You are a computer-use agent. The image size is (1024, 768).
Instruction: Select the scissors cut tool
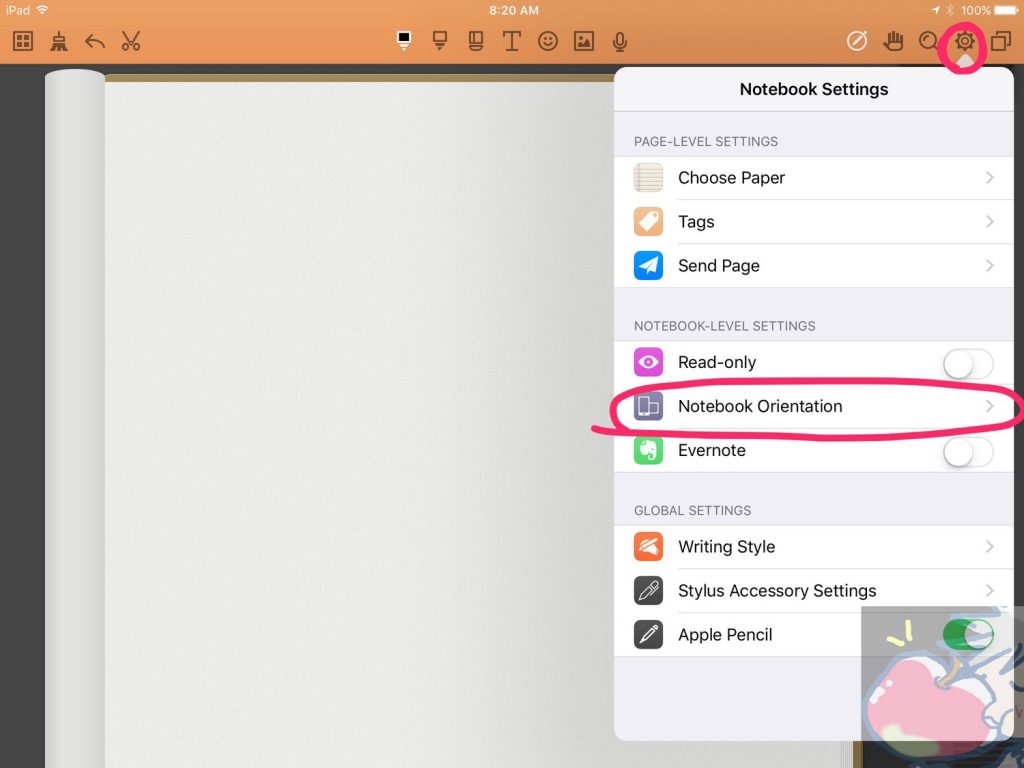coord(130,41)
